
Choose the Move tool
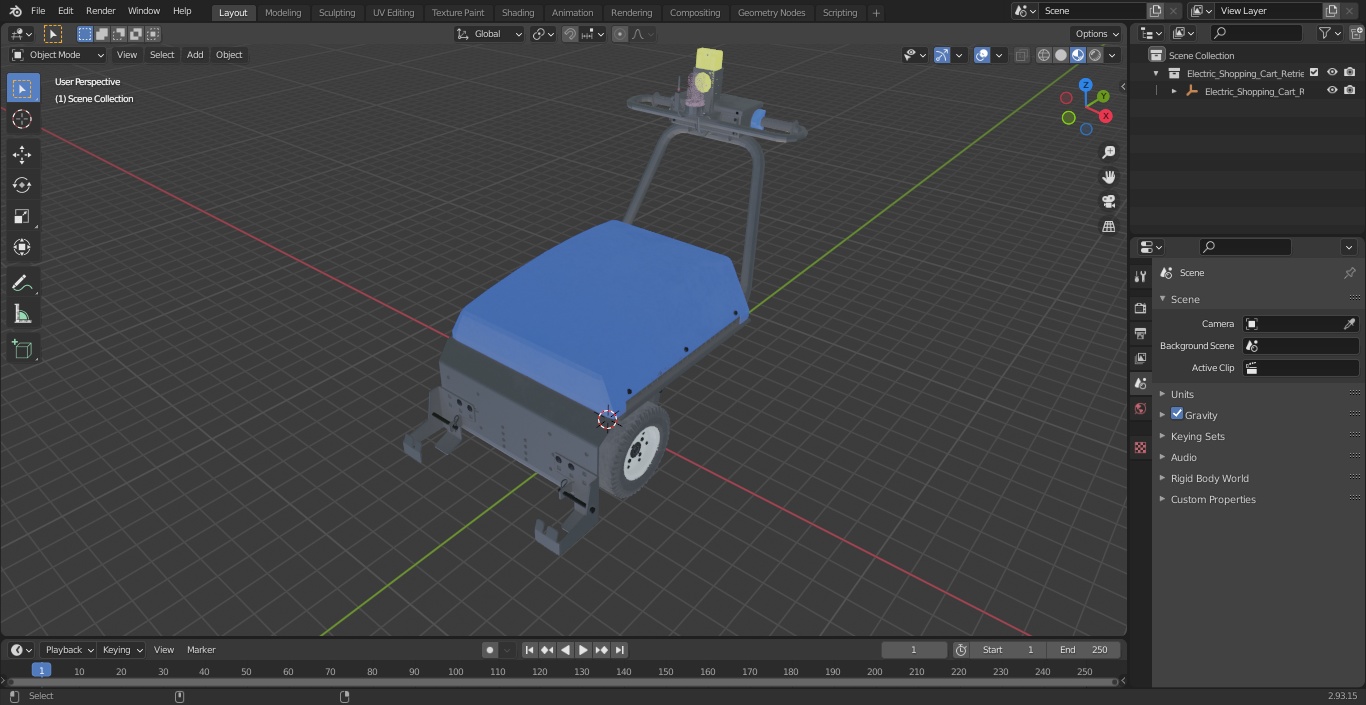(x=22, y=155)
